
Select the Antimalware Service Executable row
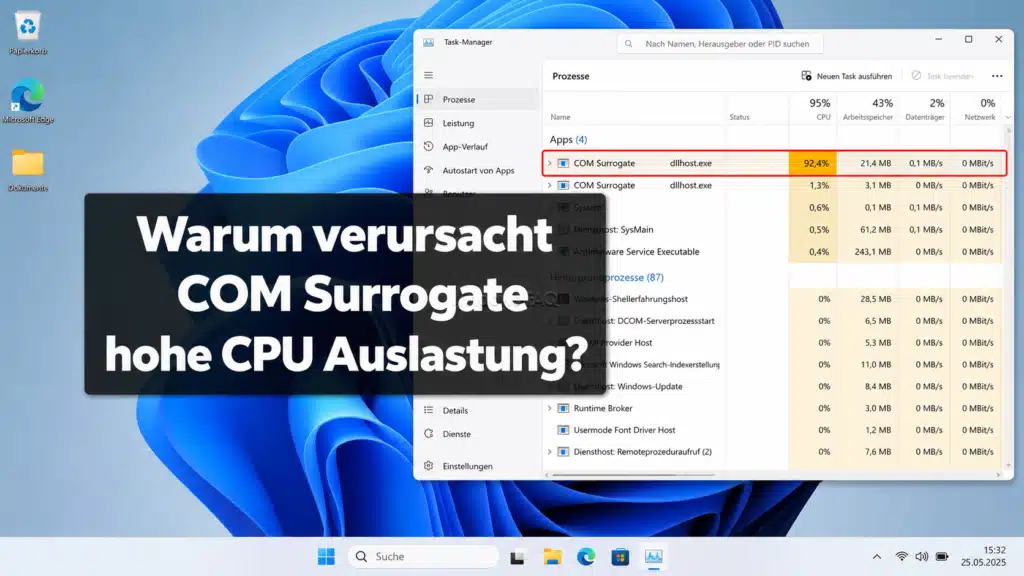774,251
